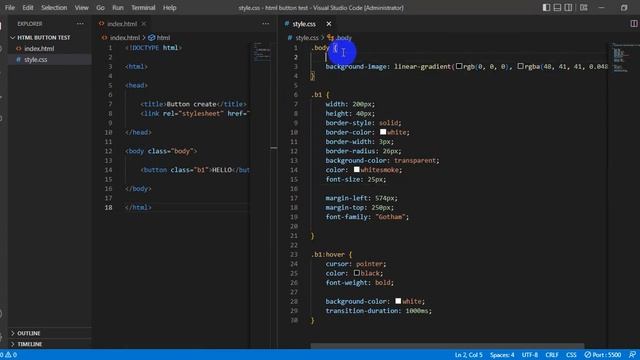Open the errors and warnings status indicator
Screen dimensions: 640x360
click(x=9, y=355)
